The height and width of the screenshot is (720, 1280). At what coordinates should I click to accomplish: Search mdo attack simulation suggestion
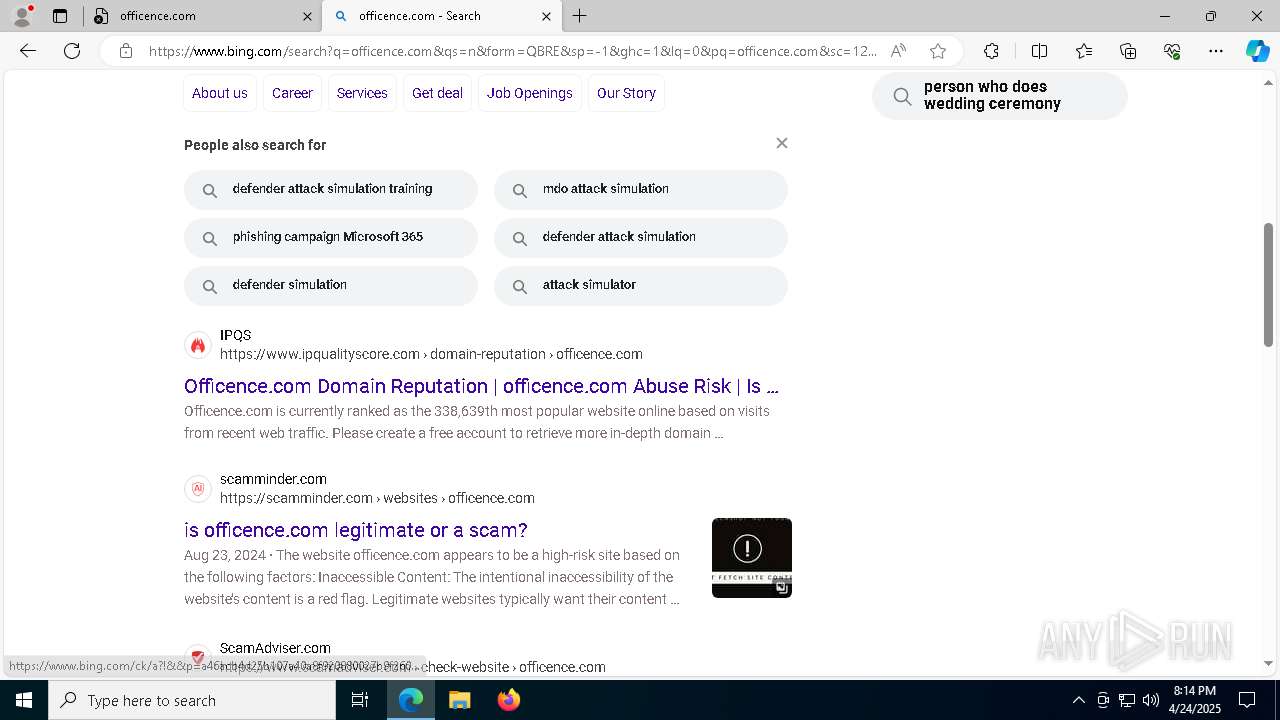(641, 189)
